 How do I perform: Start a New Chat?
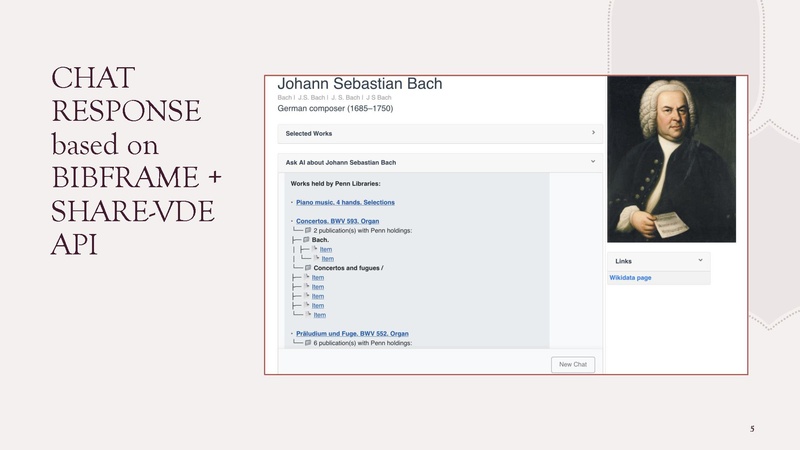click(x=573, y=365)
